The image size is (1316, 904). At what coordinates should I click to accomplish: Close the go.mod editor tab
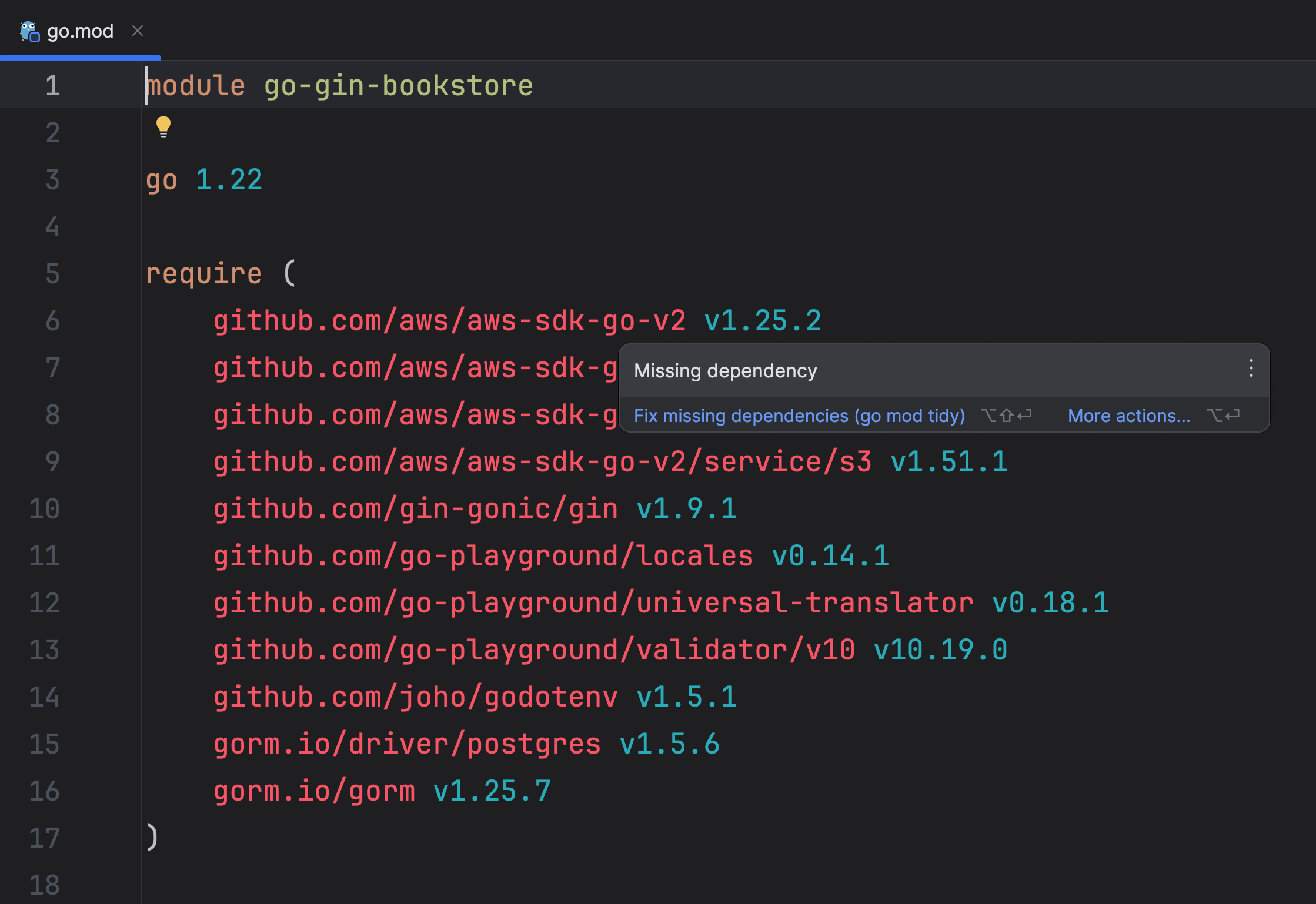(138, 31)
